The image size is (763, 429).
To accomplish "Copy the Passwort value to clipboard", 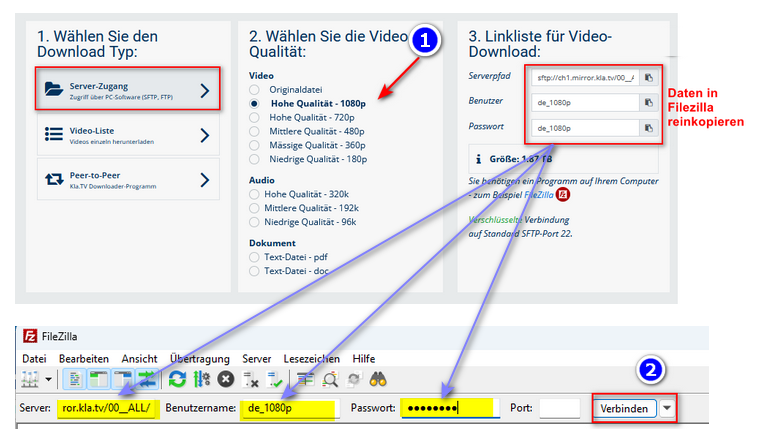I will point(649,127).
